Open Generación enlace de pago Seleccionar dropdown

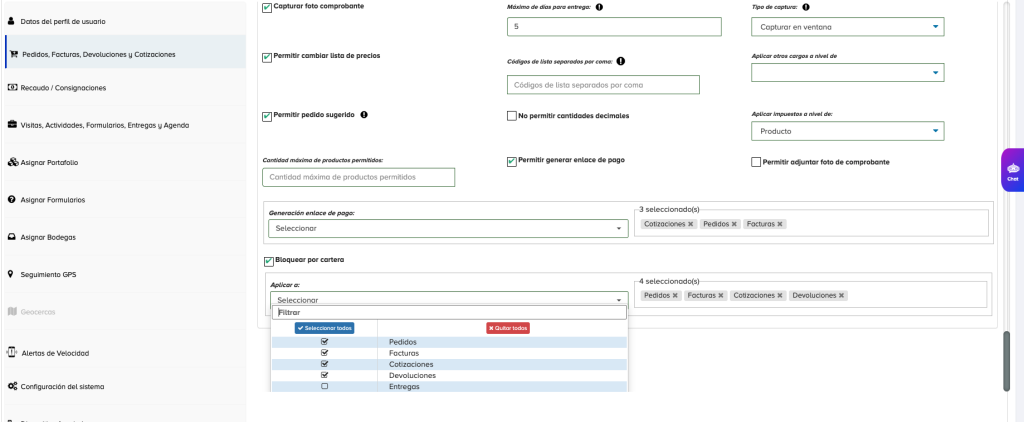(448, 229)
